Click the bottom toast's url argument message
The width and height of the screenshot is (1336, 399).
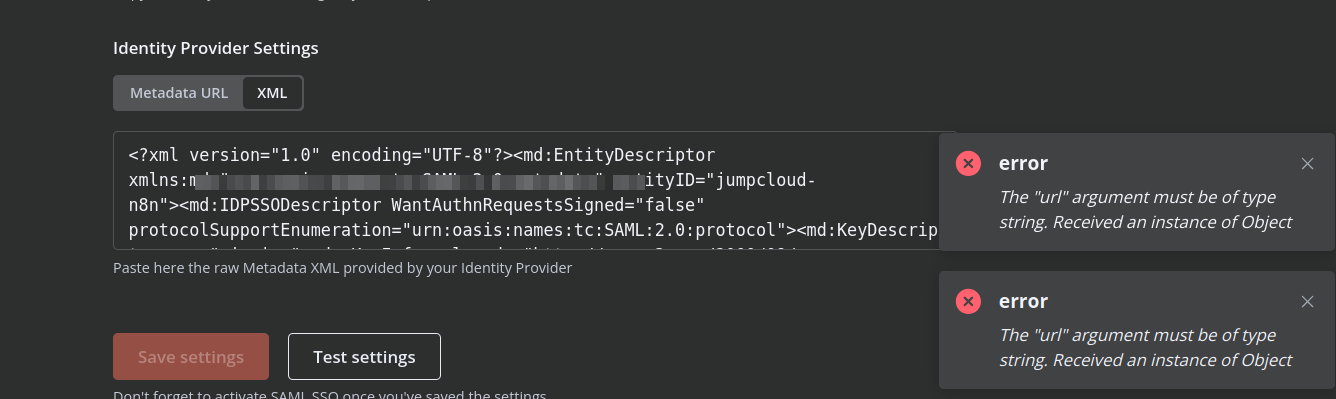tap(1146, 348)
